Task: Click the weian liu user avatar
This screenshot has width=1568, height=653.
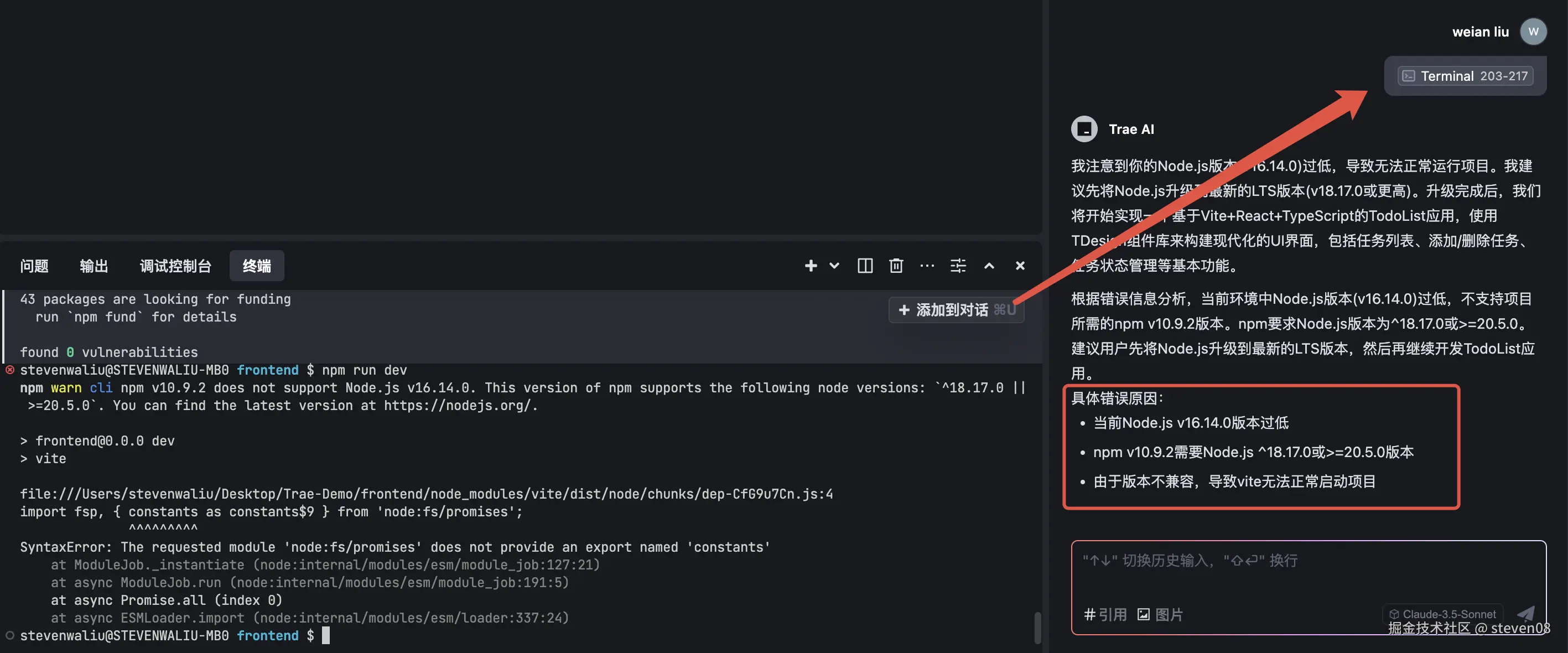Action: click(x=1533, y=32)
